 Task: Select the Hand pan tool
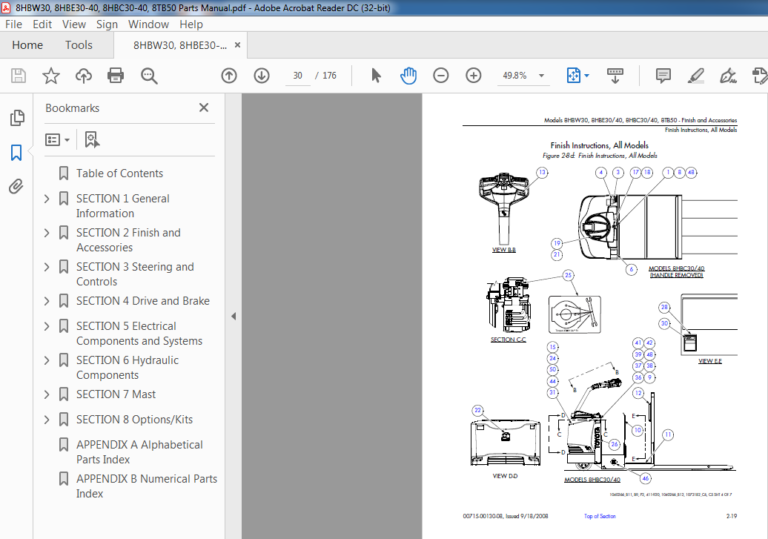408,75
